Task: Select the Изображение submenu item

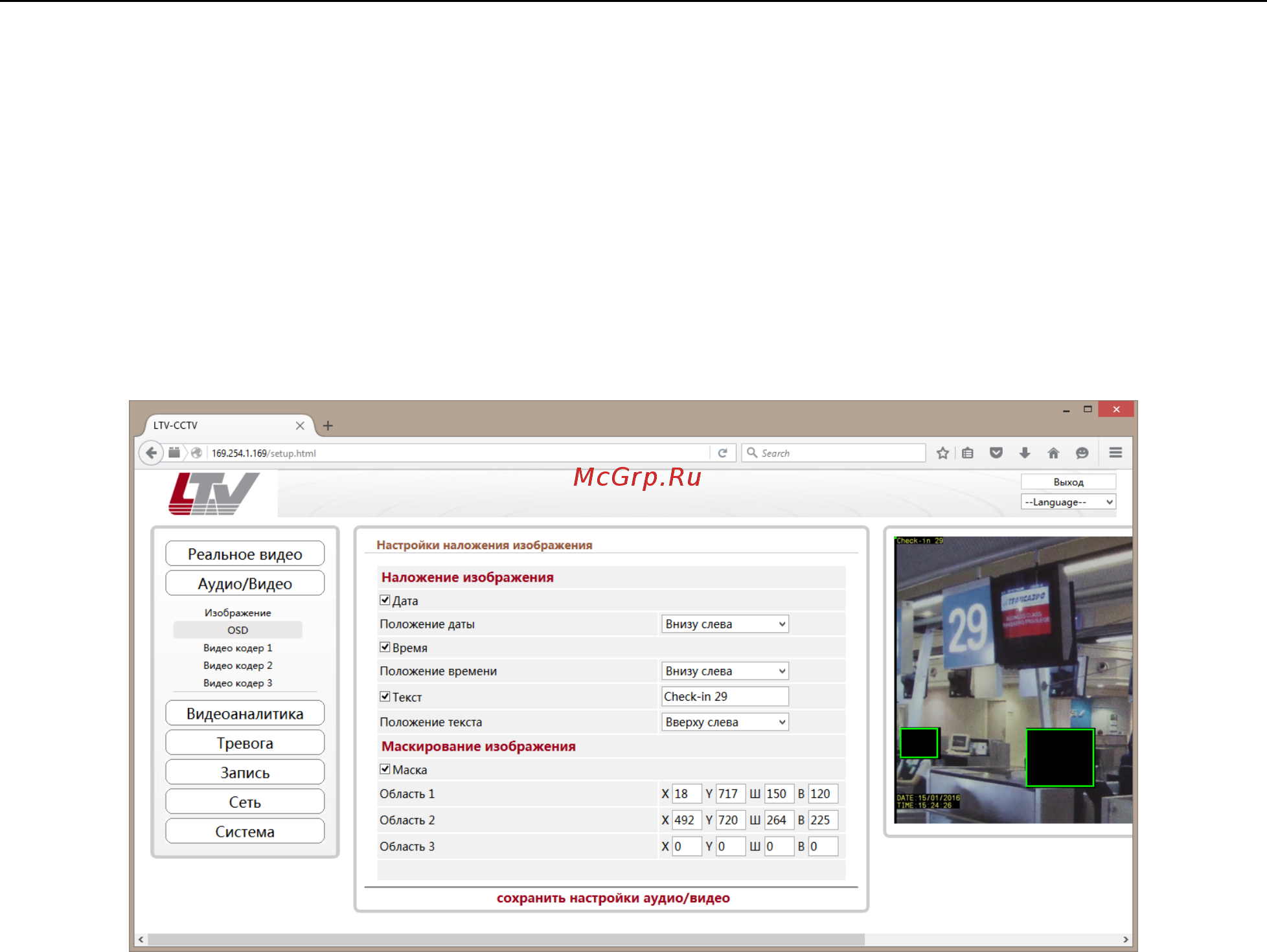Action: click(238, 613)
